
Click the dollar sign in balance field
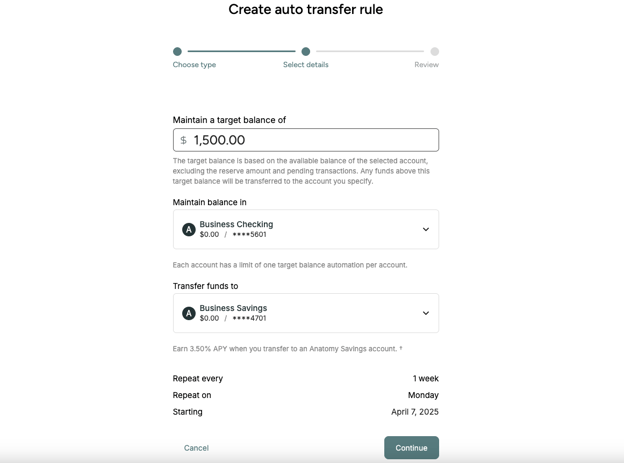[183, 140]
